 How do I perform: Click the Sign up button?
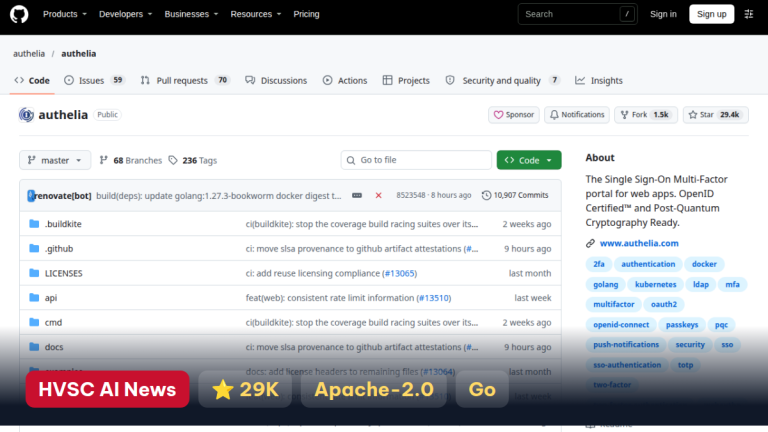712,14
